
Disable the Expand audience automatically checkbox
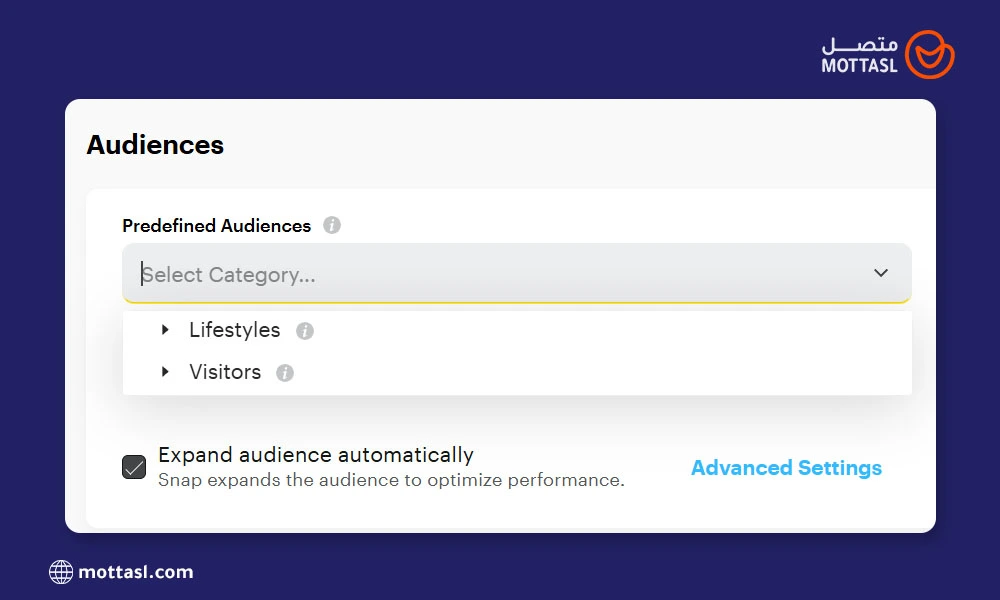(x=134, y=467)
